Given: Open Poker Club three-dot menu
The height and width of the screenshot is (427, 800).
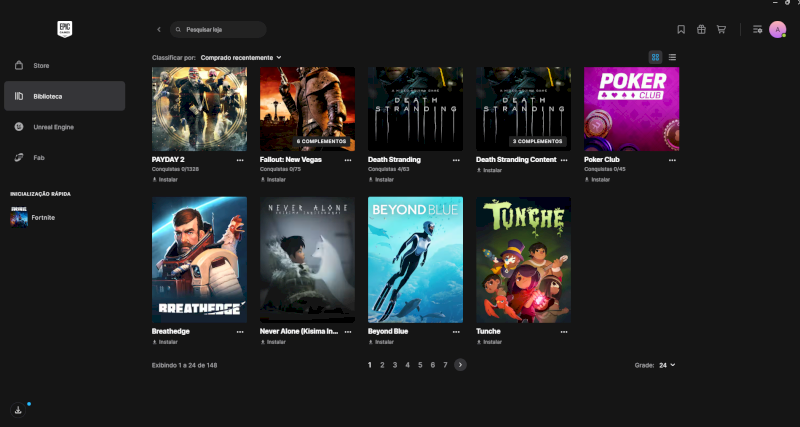Looking at the screenshot, I should (672, 160).
